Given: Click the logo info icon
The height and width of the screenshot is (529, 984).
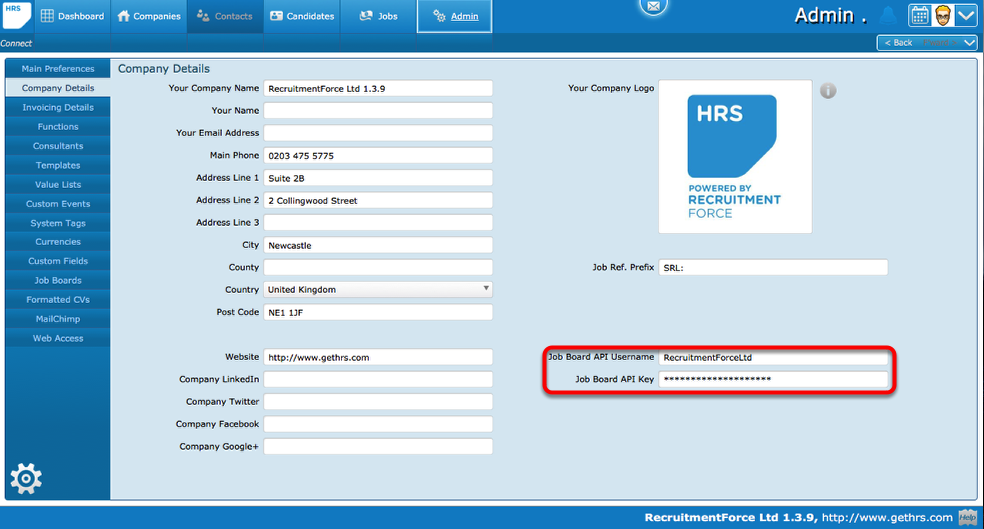Looking at the screenshot, I should point(828,91).
